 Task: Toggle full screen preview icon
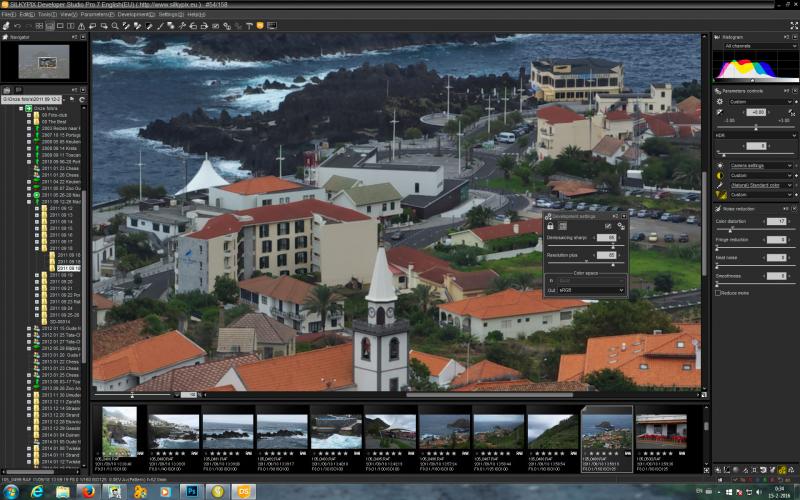coord(794,26)
